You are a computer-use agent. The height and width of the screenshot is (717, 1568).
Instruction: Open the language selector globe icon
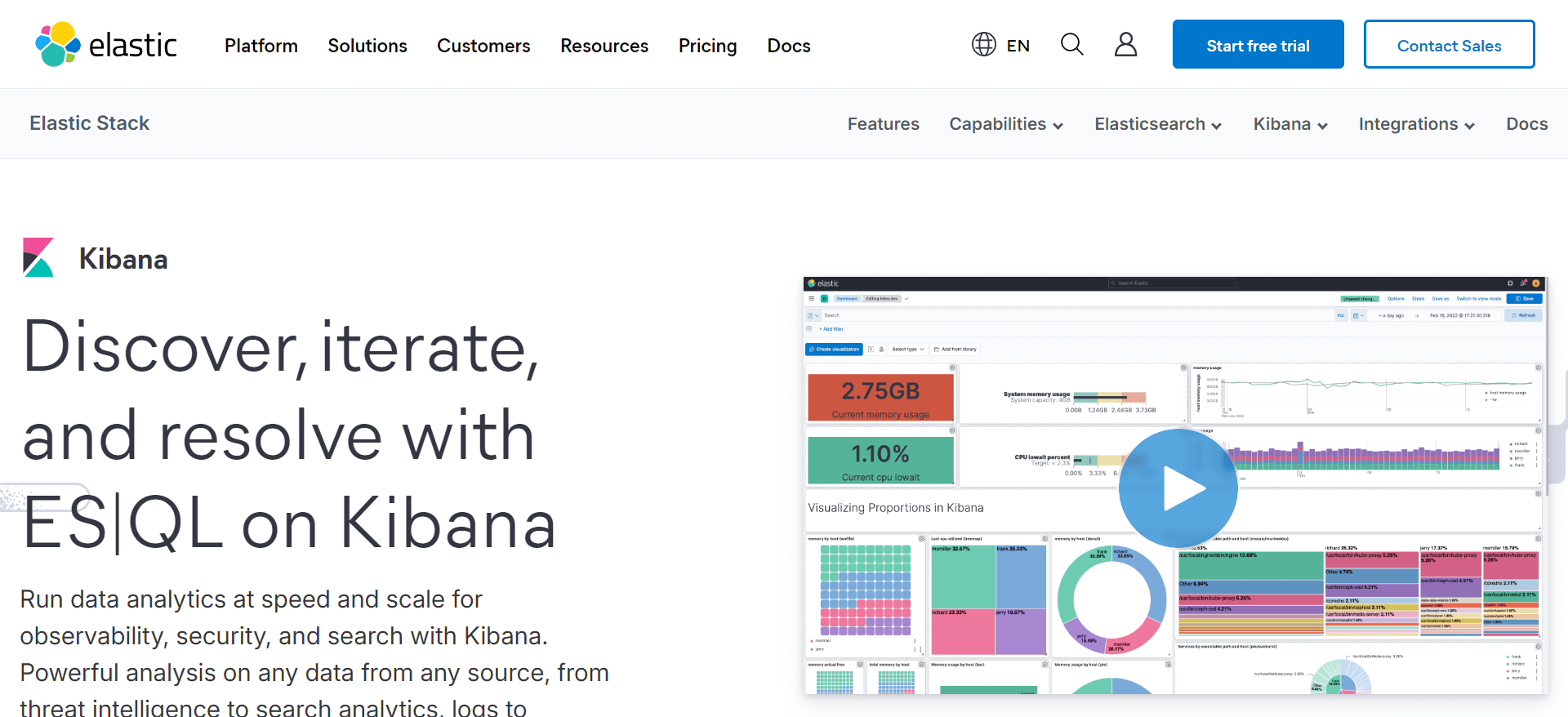[983, 44]
